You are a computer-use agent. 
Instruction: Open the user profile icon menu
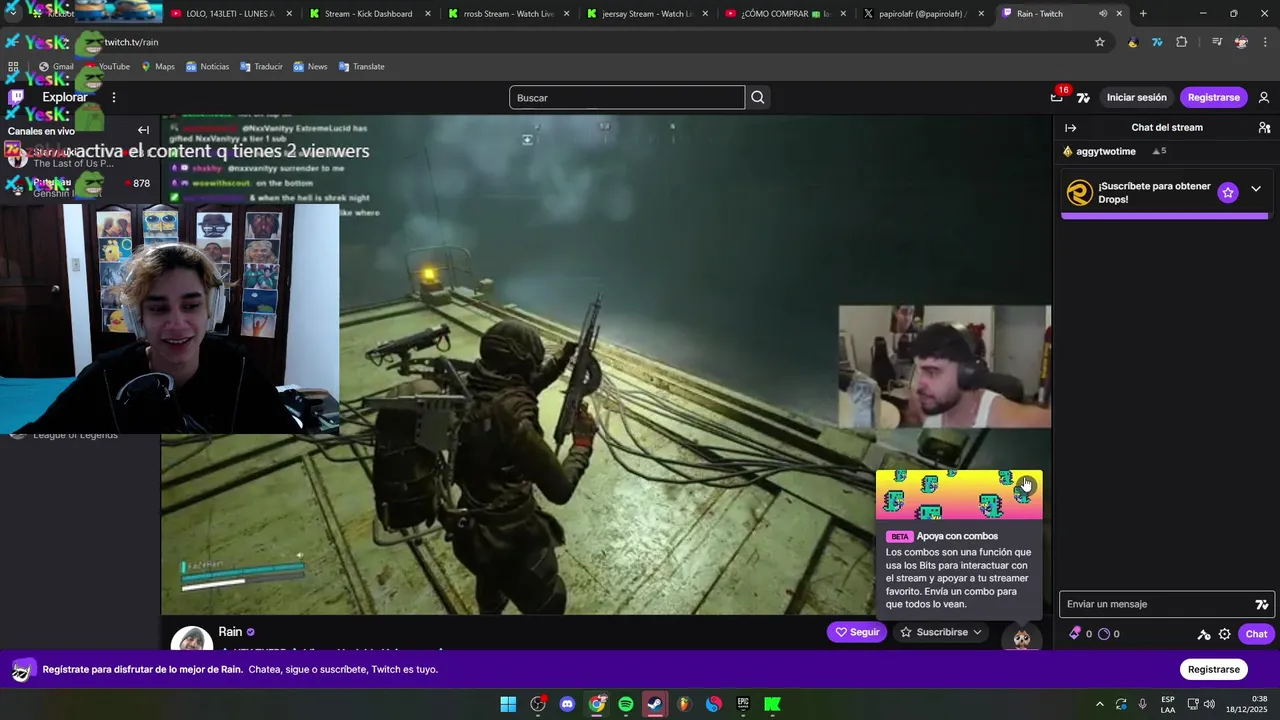click(x=1264, y=97)
